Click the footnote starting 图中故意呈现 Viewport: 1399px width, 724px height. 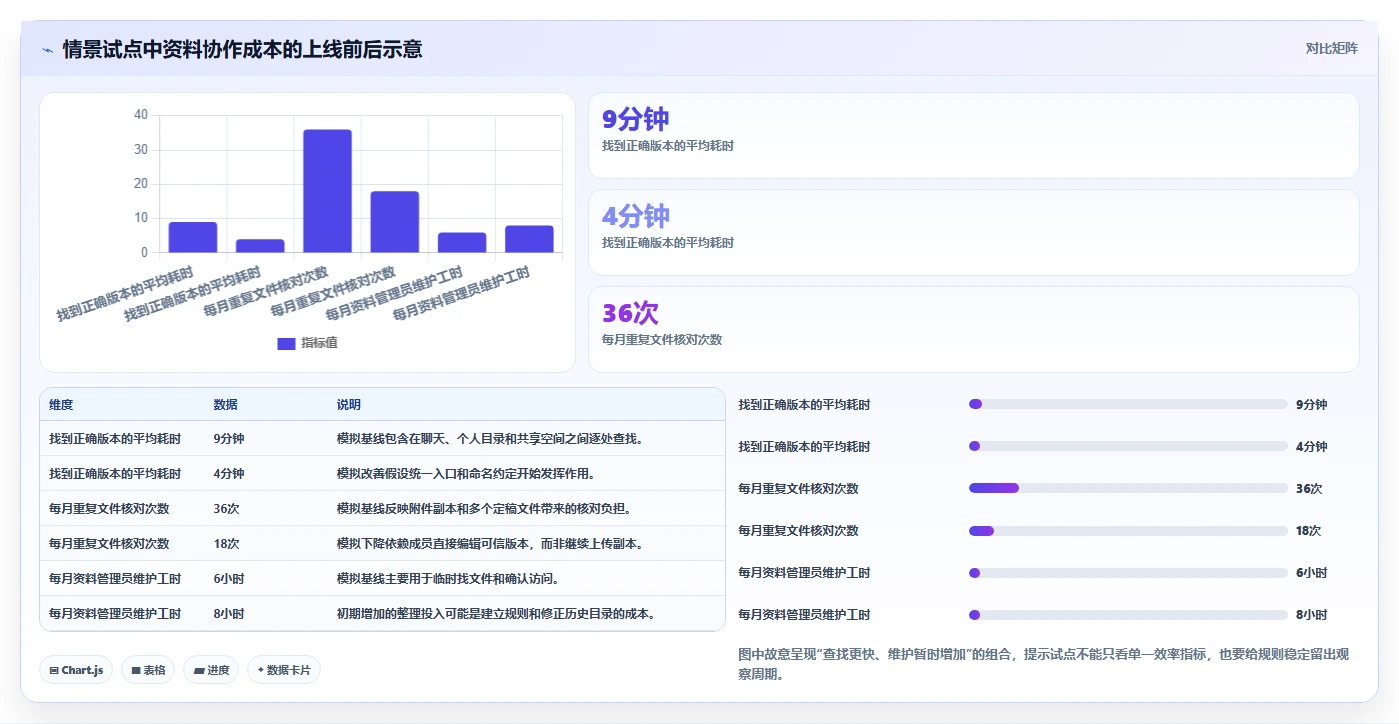coord(1044,664)
